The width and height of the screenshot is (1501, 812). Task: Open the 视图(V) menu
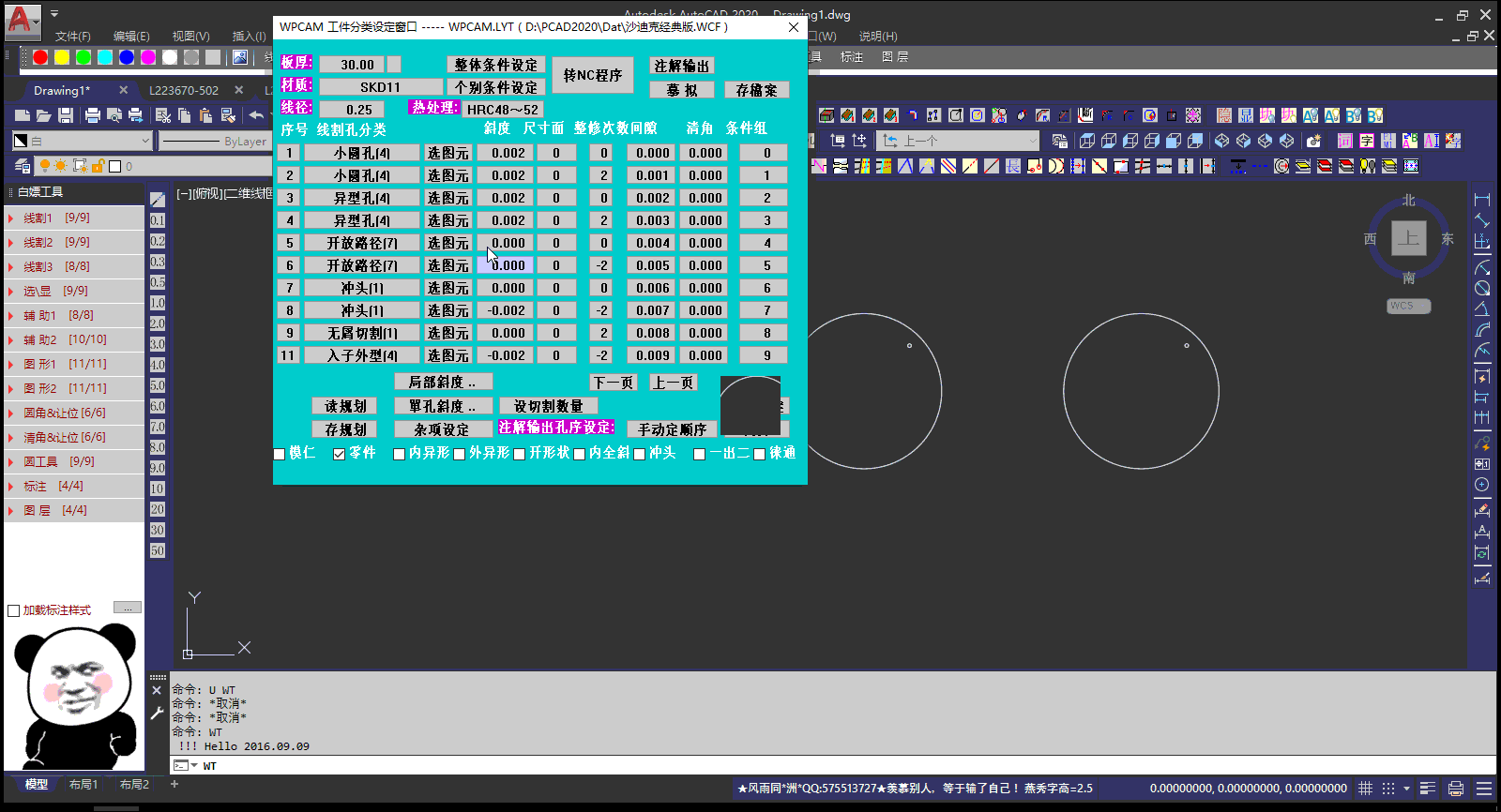(x=190, y=37)
